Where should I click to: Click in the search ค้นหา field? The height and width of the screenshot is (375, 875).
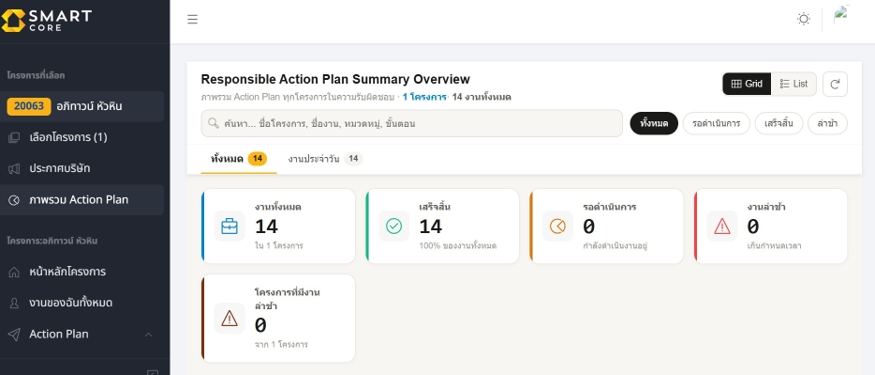click(412, 123)
